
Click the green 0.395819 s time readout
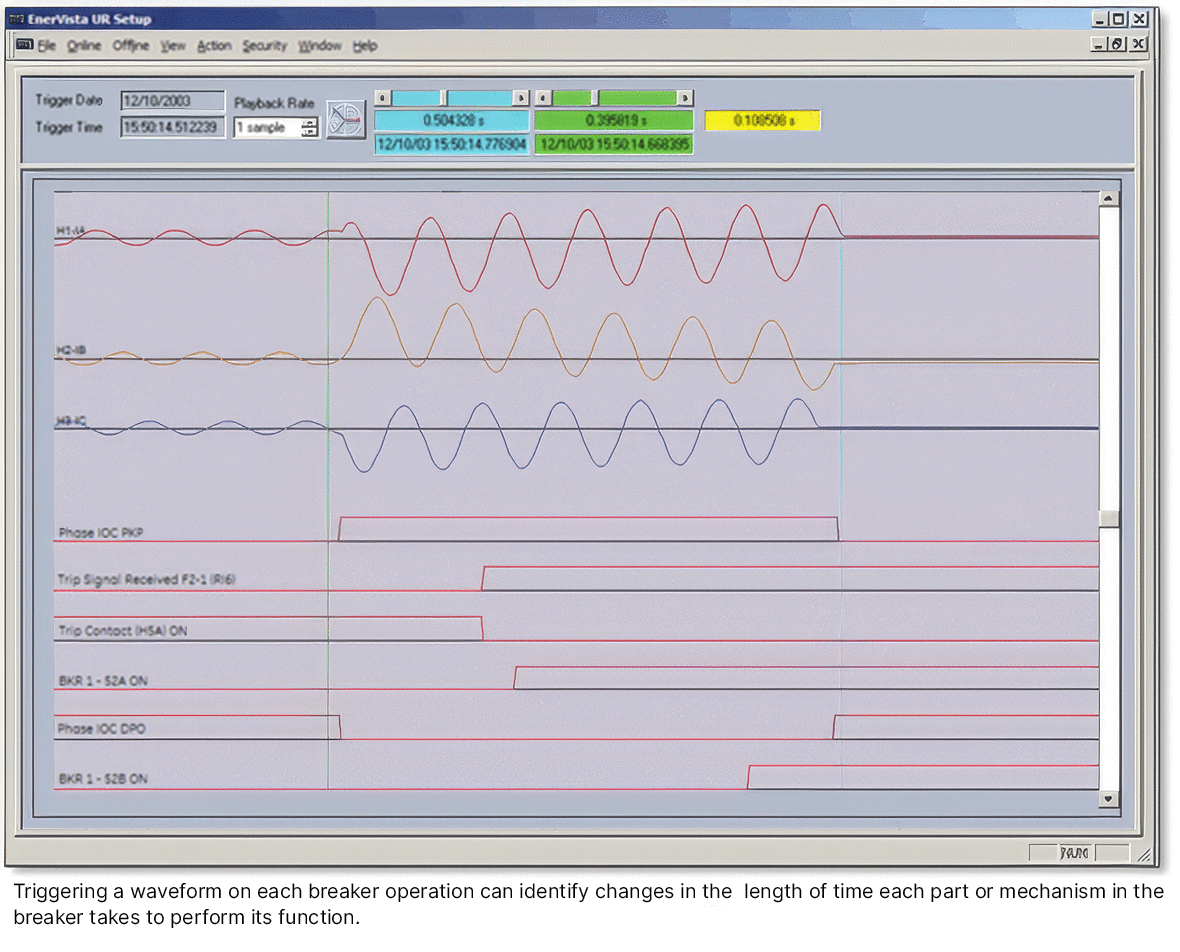pyautogui.click(x=613, y=120)
